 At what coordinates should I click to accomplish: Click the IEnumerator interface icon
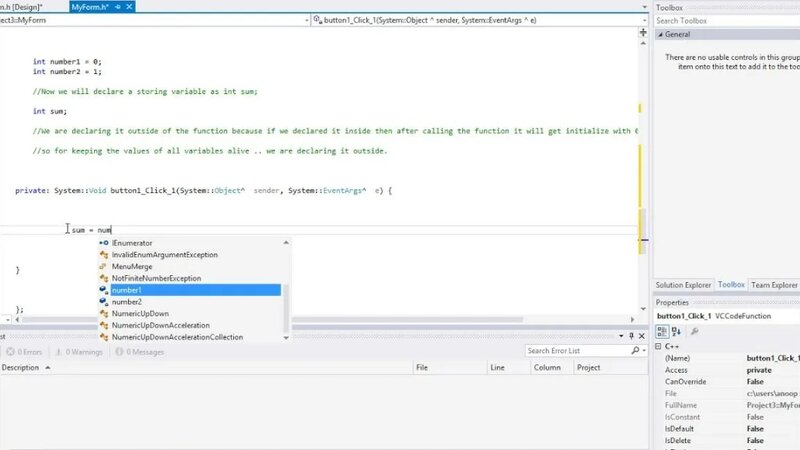click(104, 243)
